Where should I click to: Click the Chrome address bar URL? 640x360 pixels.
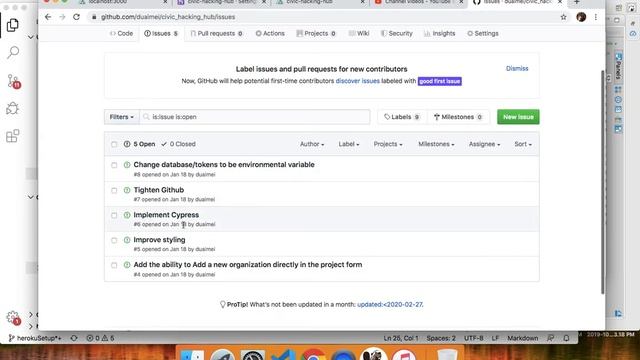168,17
